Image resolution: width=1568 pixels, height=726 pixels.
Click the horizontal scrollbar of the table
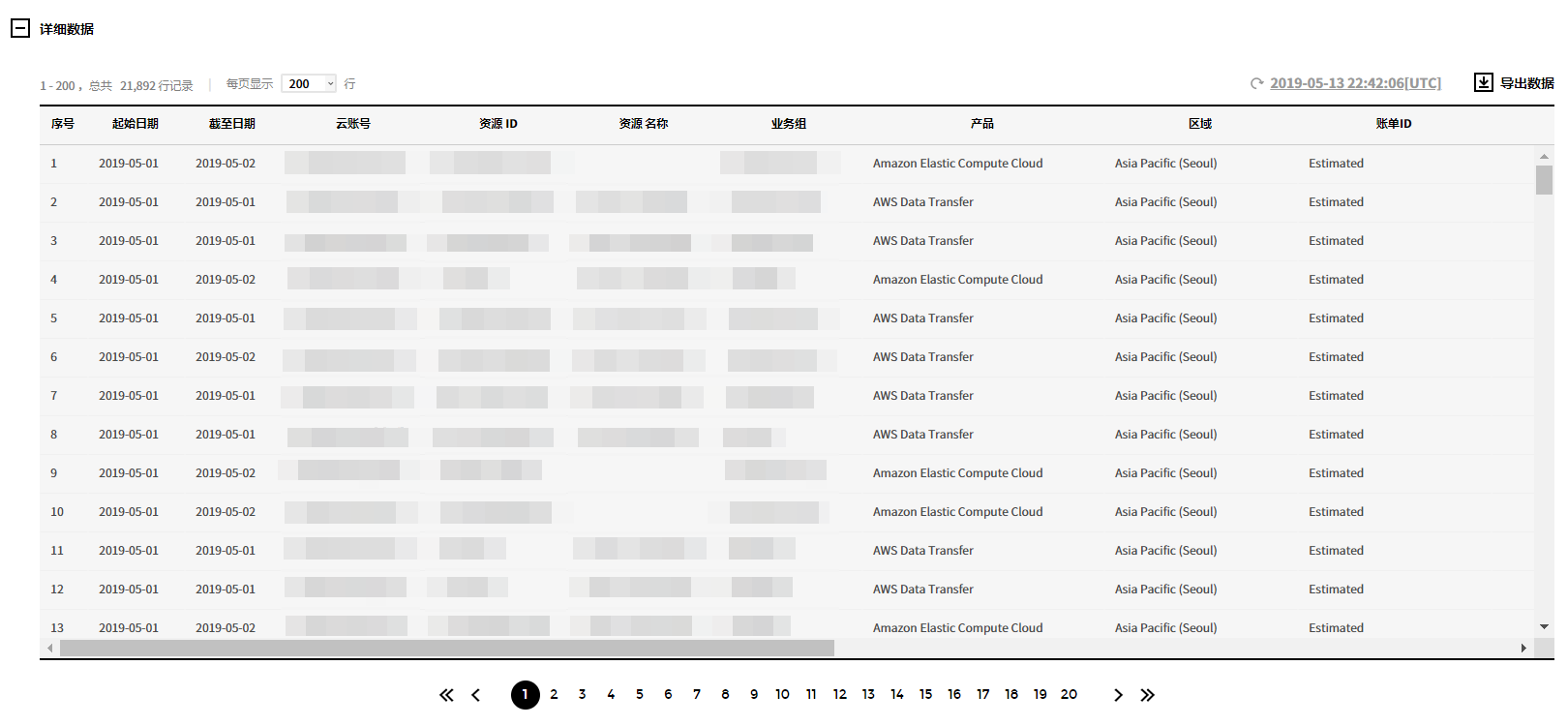pyautogui.click(x=446, y=648)
